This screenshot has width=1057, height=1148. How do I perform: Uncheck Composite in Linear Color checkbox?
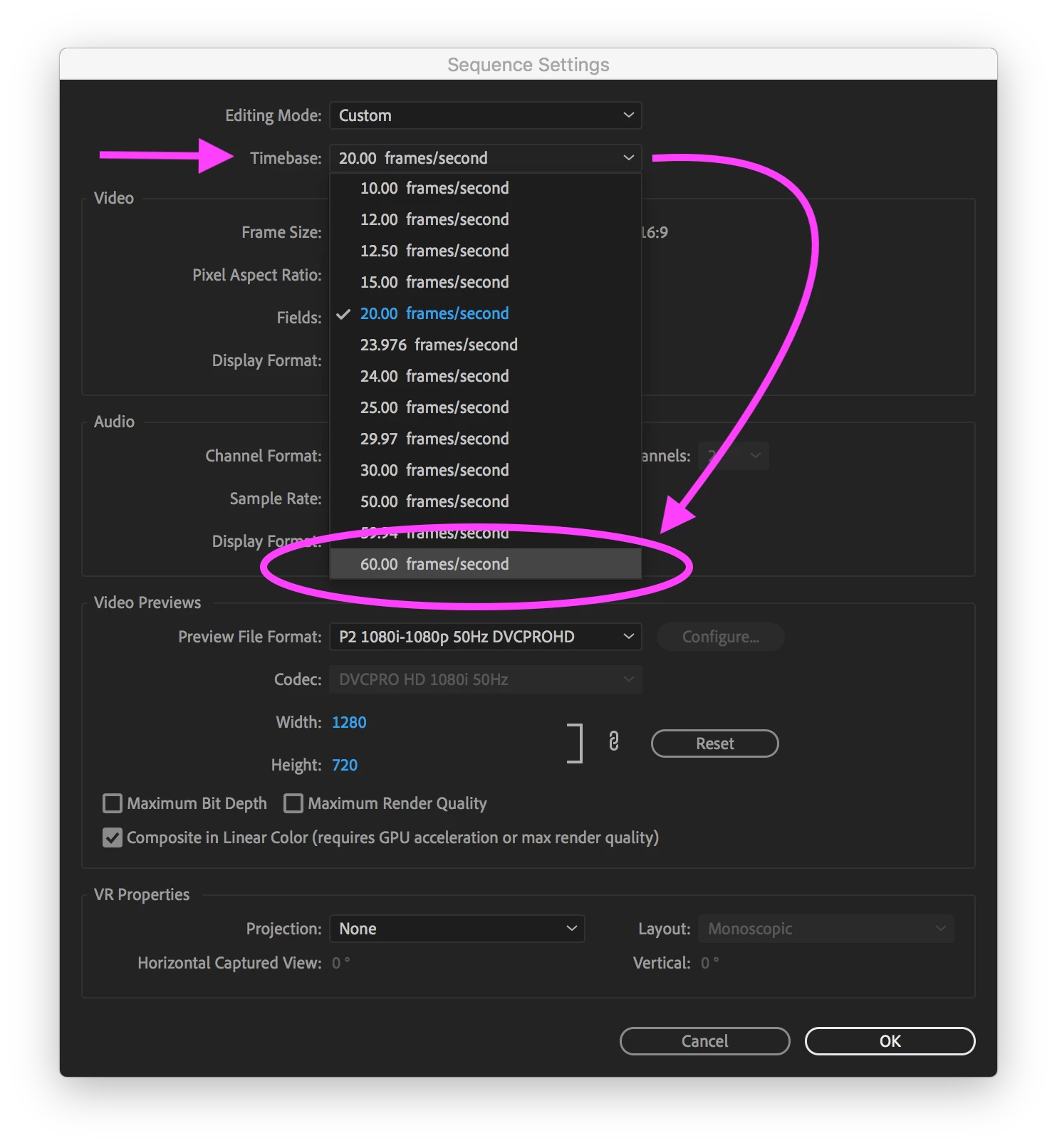pos(113,837)
